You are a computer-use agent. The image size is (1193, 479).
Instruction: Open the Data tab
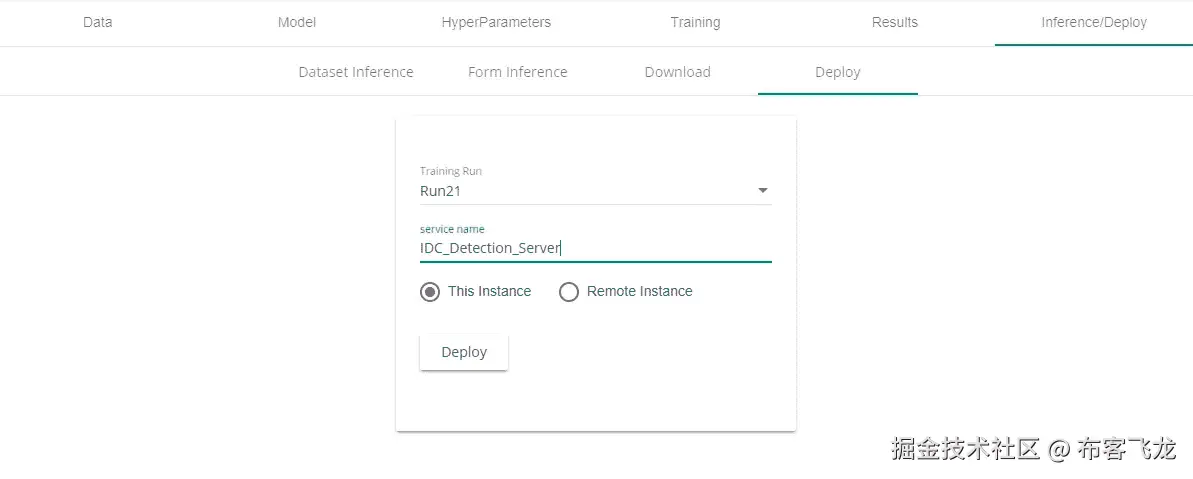[x=97, y=22]
